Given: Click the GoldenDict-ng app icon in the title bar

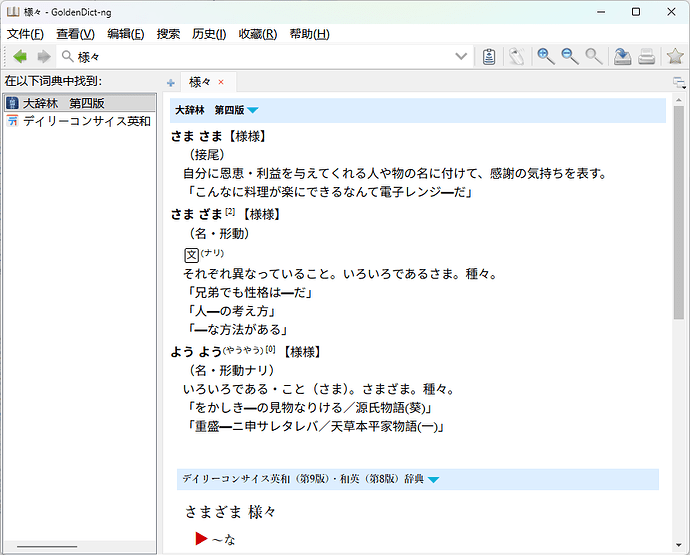Looking at the screenshot, I should tap(13, 12).
